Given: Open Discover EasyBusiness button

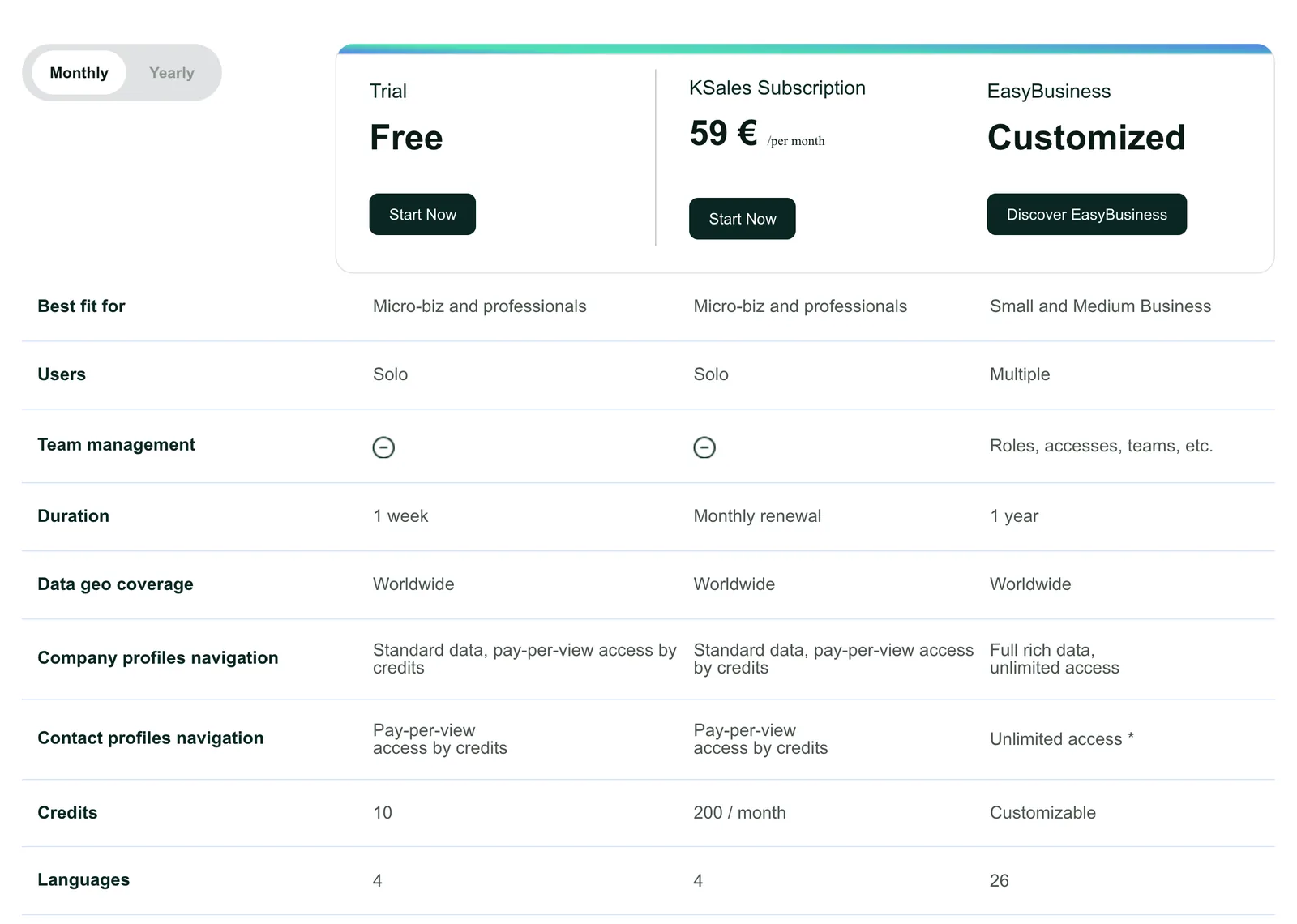Looking at the screenshot, I should coord(1087,214).
